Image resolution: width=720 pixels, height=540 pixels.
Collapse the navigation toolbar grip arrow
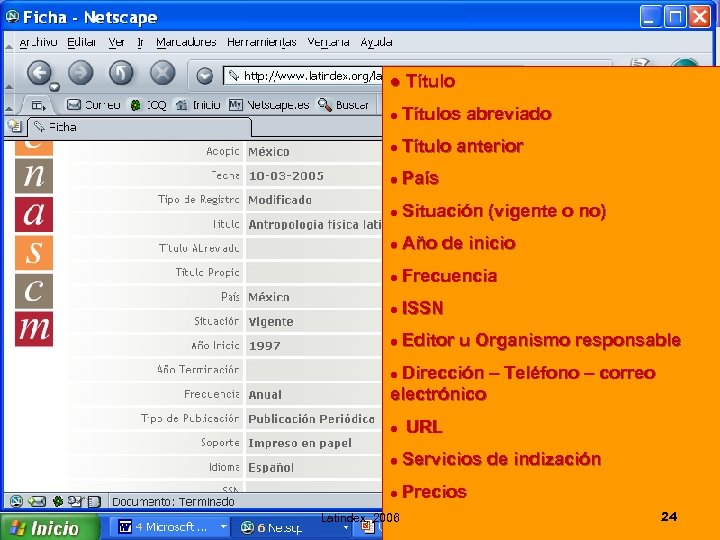[9, 86]
